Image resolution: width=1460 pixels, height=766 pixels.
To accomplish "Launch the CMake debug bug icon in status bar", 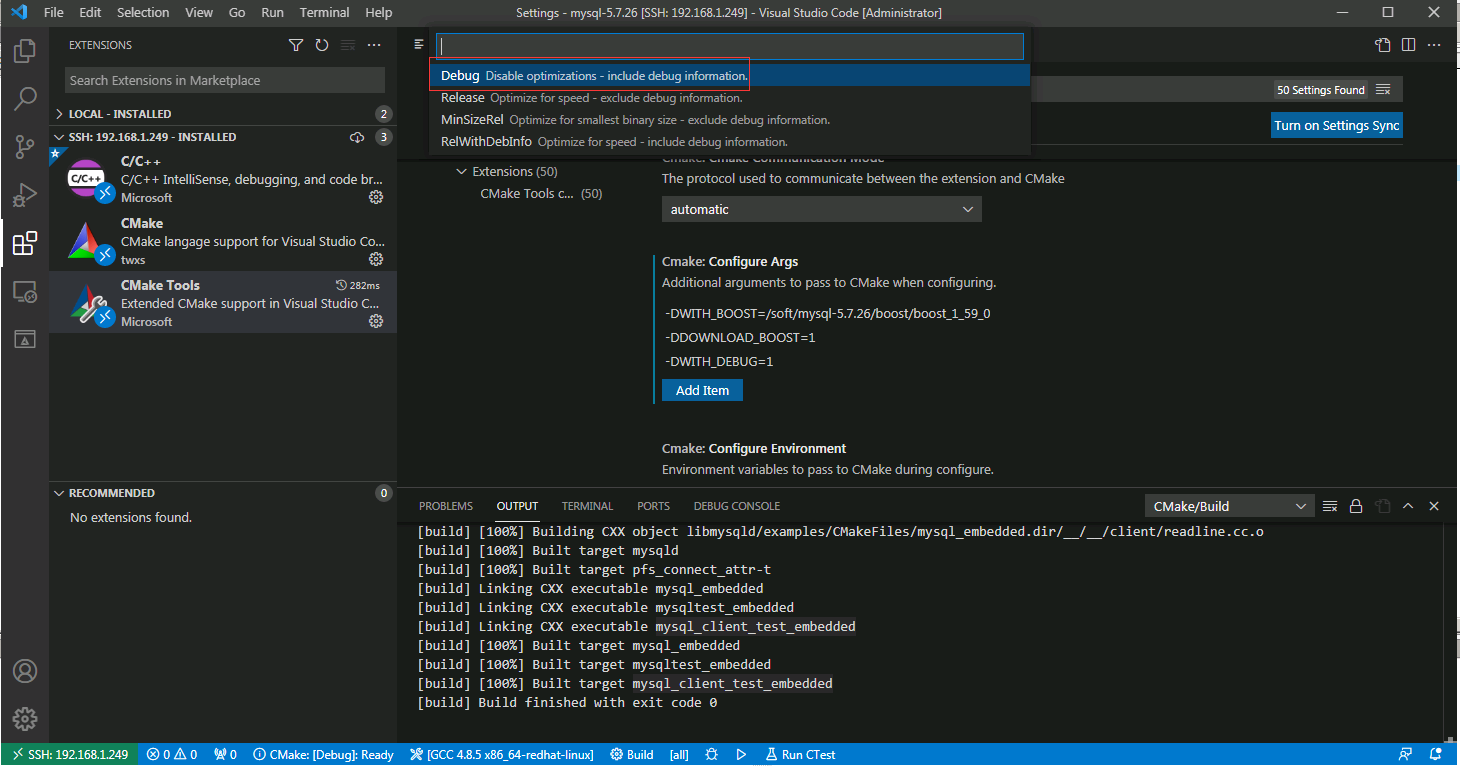I will (x=711, y=755).
